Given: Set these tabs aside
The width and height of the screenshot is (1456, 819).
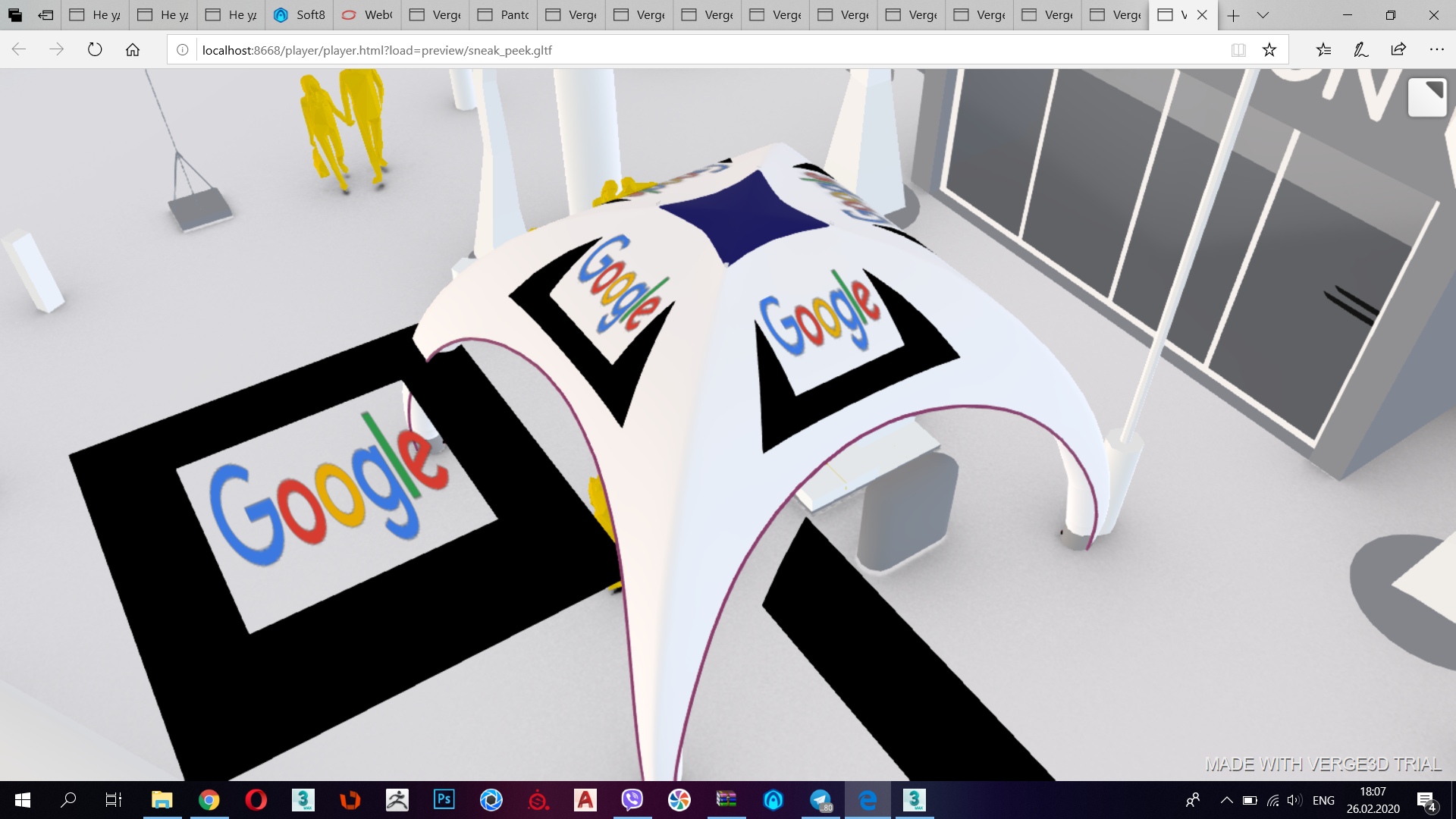Looking at the screenshot, I should pyautogui.click(x=45, y=15).
